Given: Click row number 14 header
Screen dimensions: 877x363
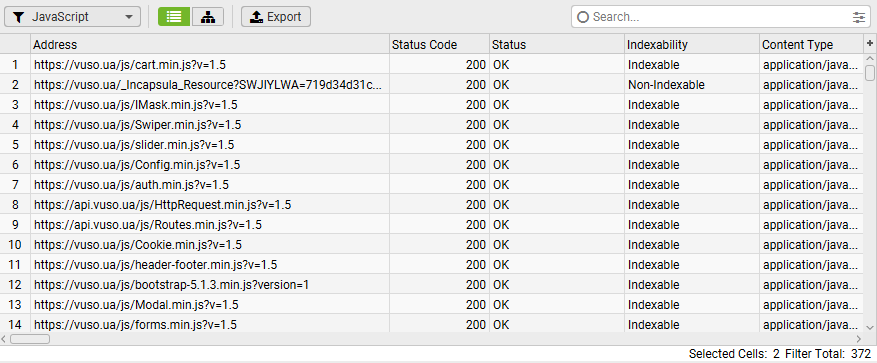Looking at the screenshot, I should [x=15, y=324].
